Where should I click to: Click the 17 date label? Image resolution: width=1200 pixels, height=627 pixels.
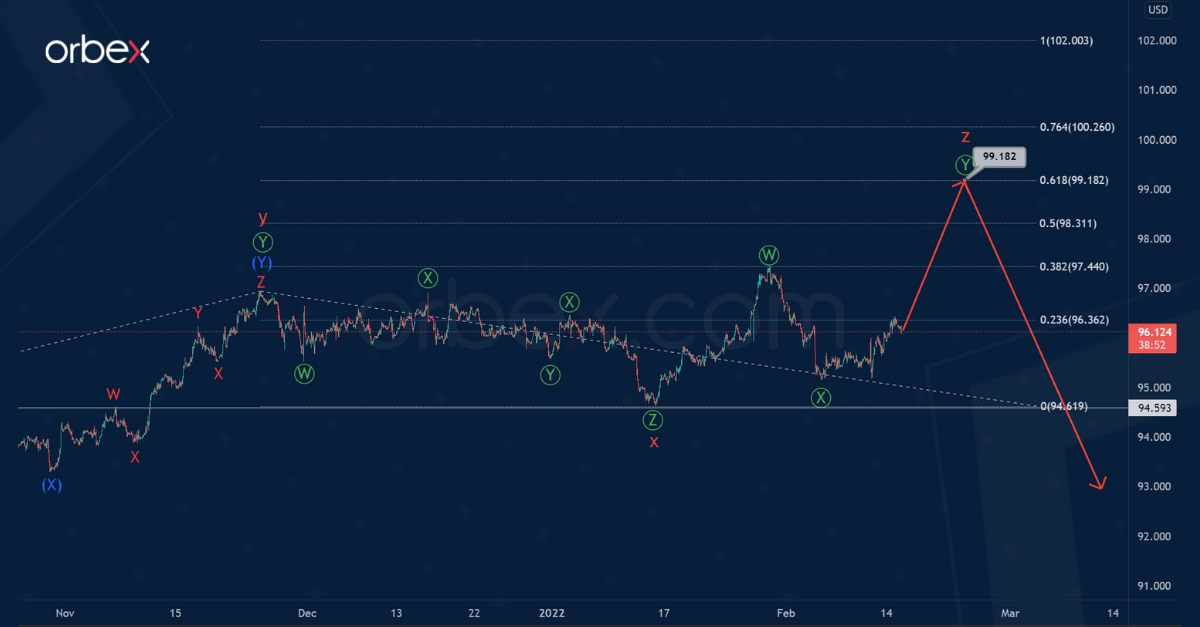point(663,612)
